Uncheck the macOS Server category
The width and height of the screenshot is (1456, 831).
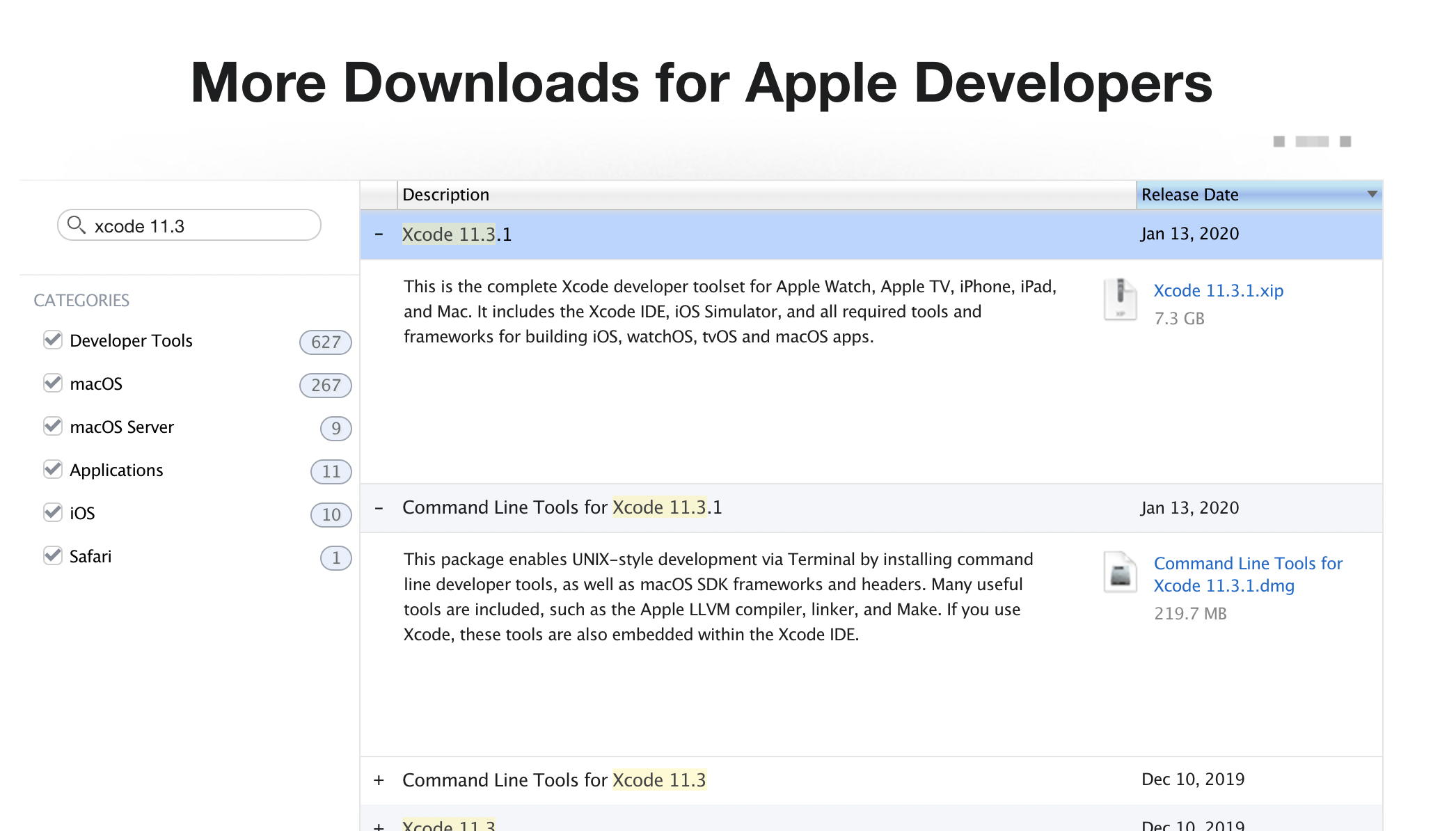[x=53, y=426]
